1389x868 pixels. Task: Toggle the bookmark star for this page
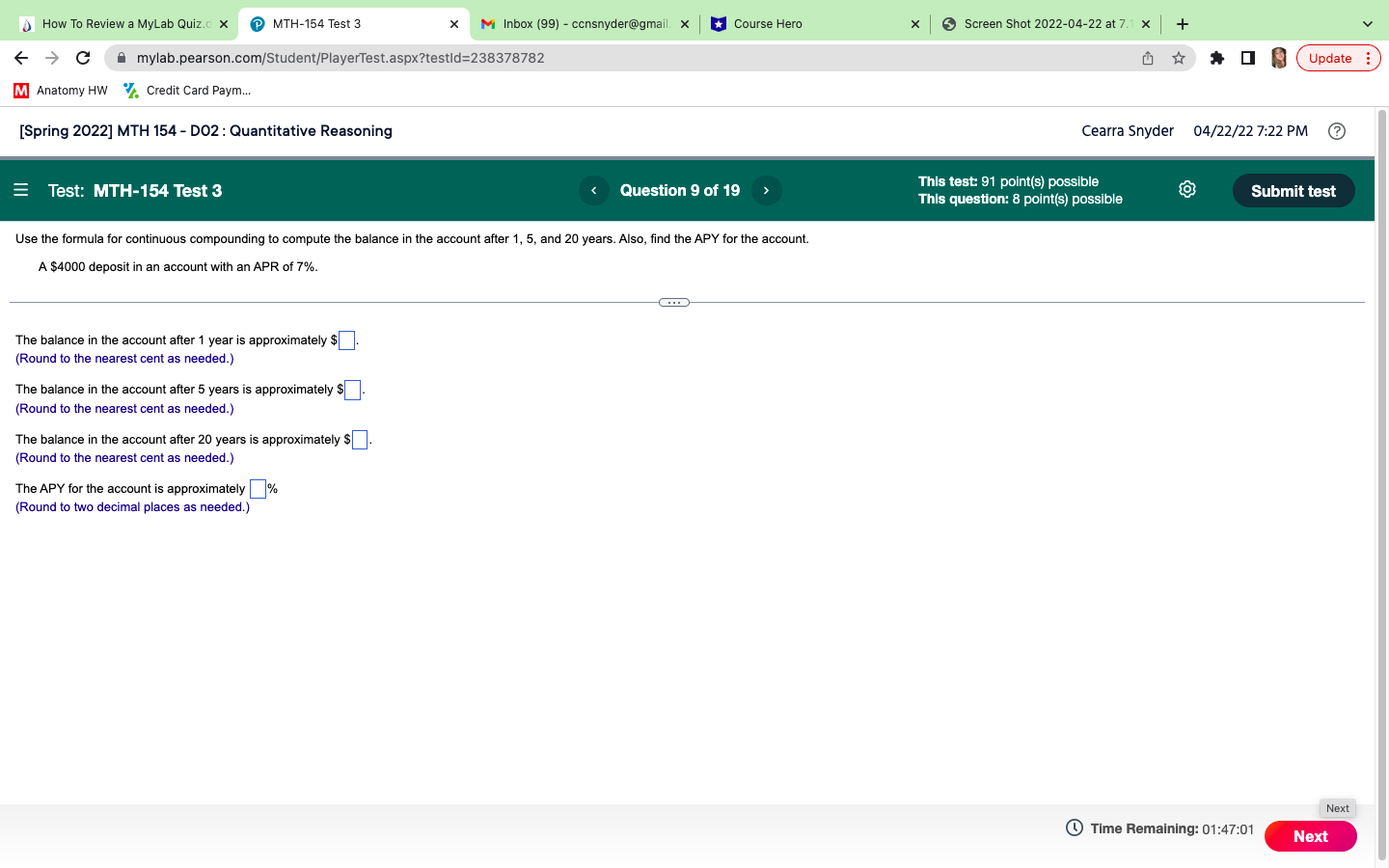[1178, 58]
